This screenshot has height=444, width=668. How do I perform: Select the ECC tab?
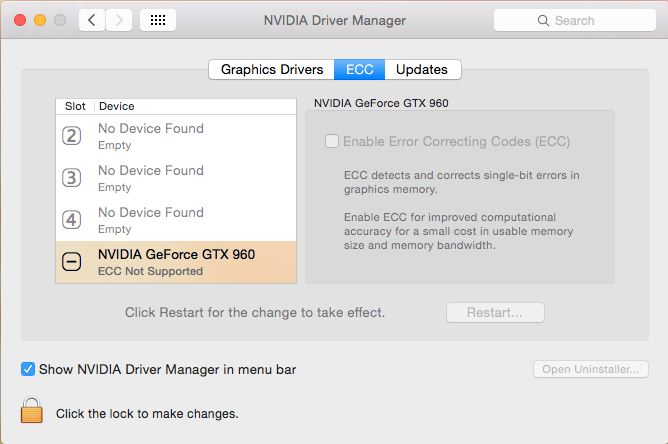(x=360, y=69)
